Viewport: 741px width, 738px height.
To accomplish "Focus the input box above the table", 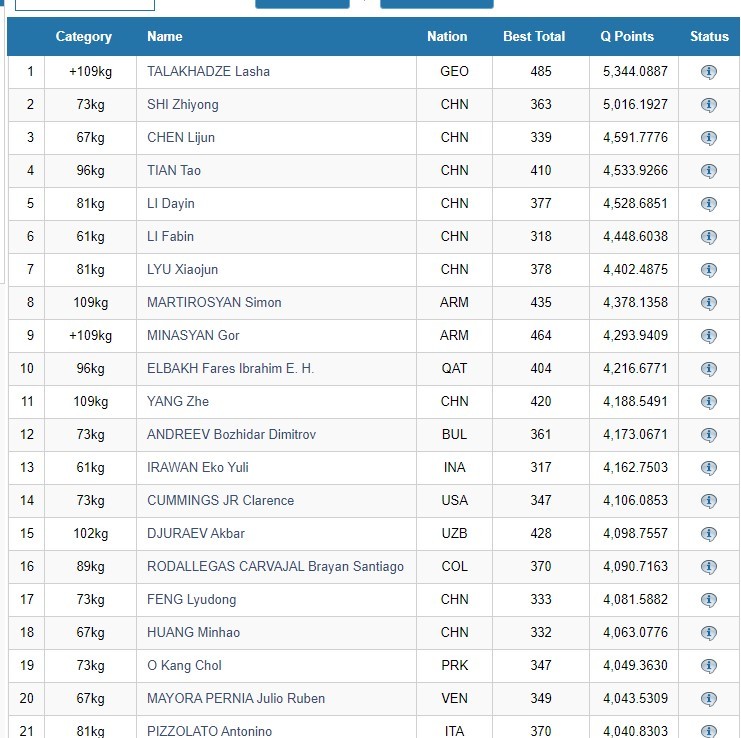I will pyautogui.click(x=85, y=4).
